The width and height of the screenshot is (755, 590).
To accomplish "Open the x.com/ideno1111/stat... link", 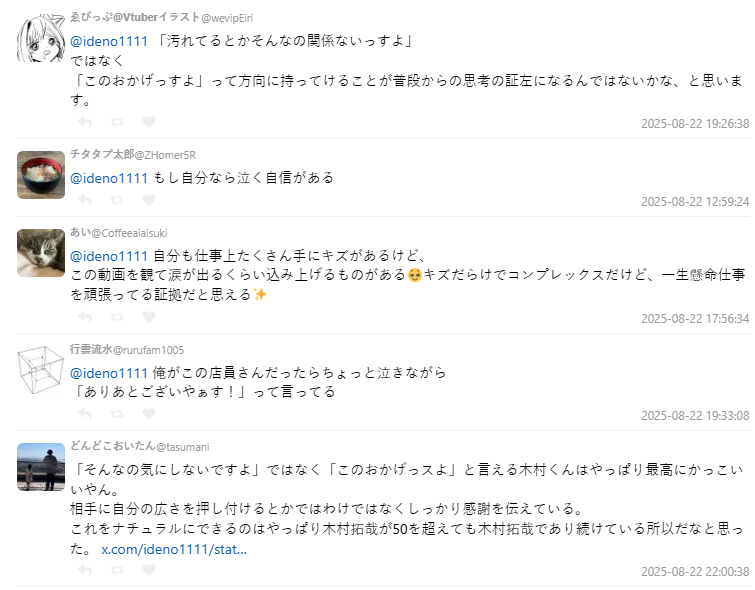I will [174, 549].
